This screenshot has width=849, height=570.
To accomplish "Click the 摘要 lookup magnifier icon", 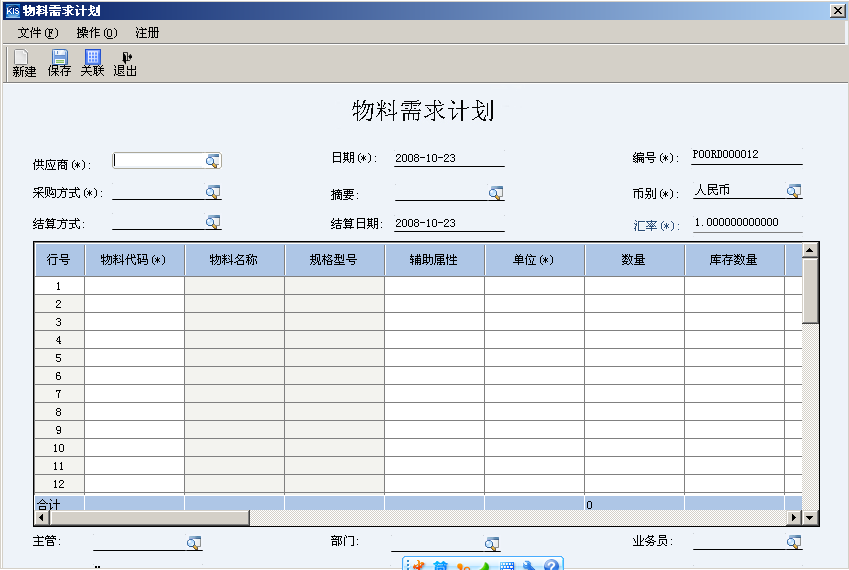I will point(496,193).
